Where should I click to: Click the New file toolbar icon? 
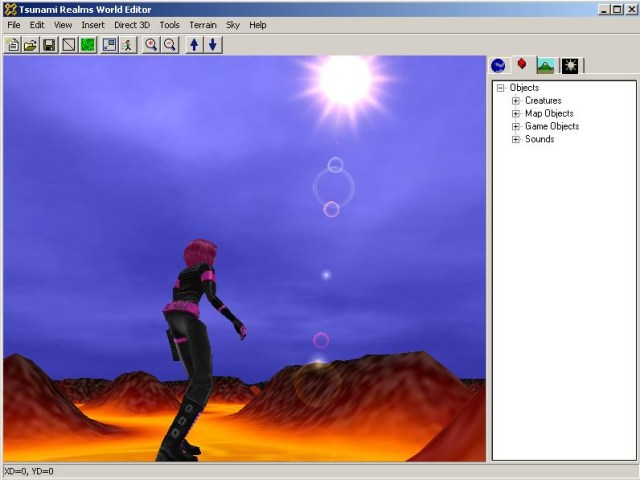pos(13,45)
